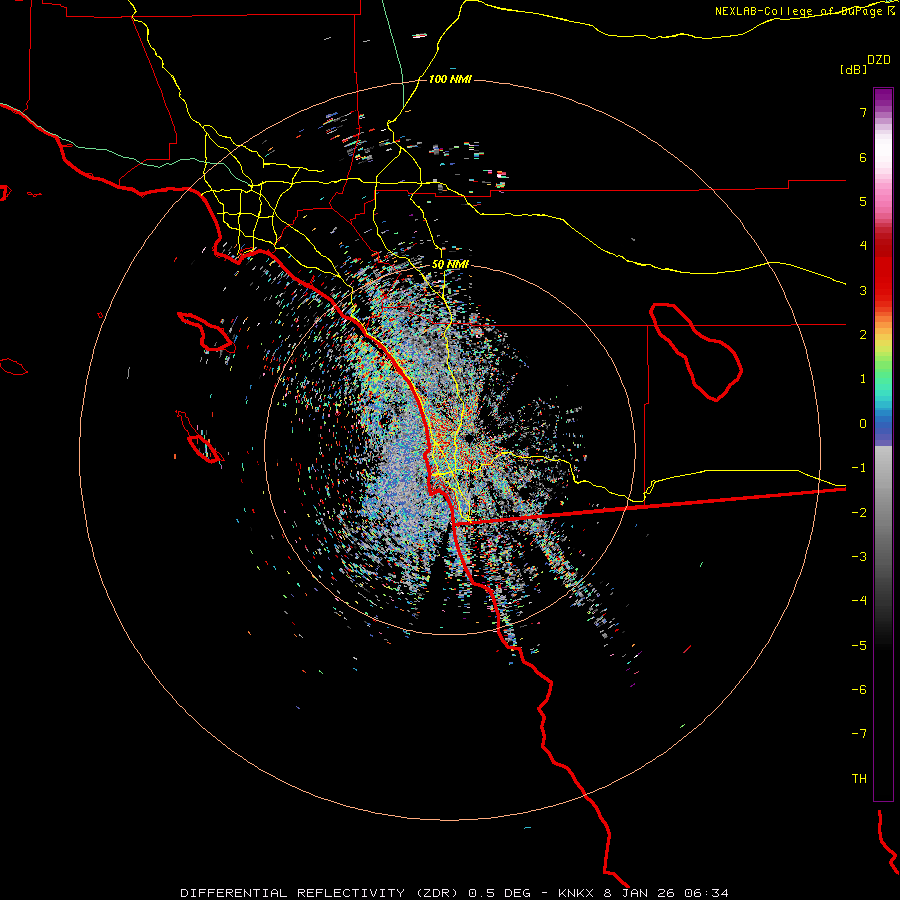Image resolution: width=900 pixels, height=900 pixels.
Task: Click the -3 value on the color scale
Action: 859,557
